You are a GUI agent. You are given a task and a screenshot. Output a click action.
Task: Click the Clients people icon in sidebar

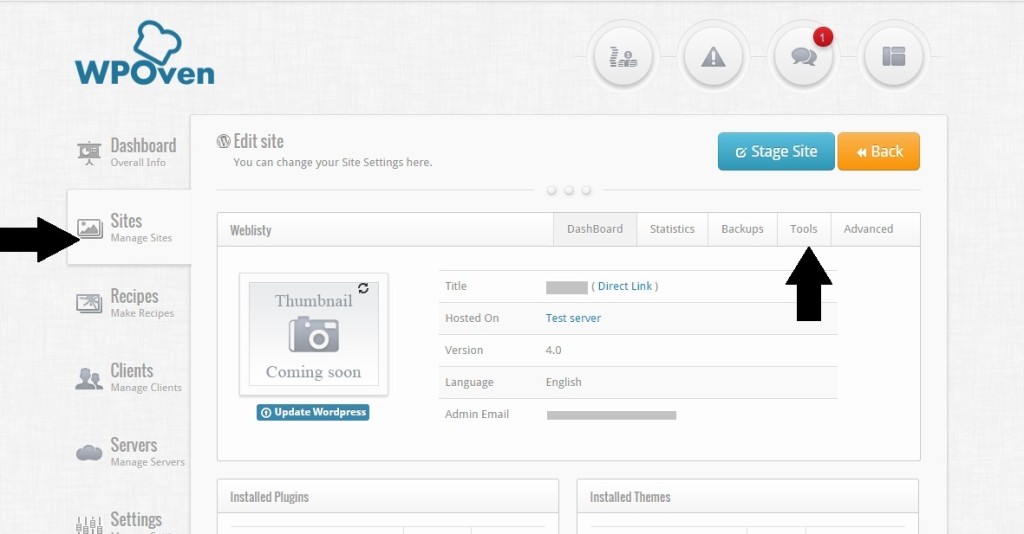89,379
